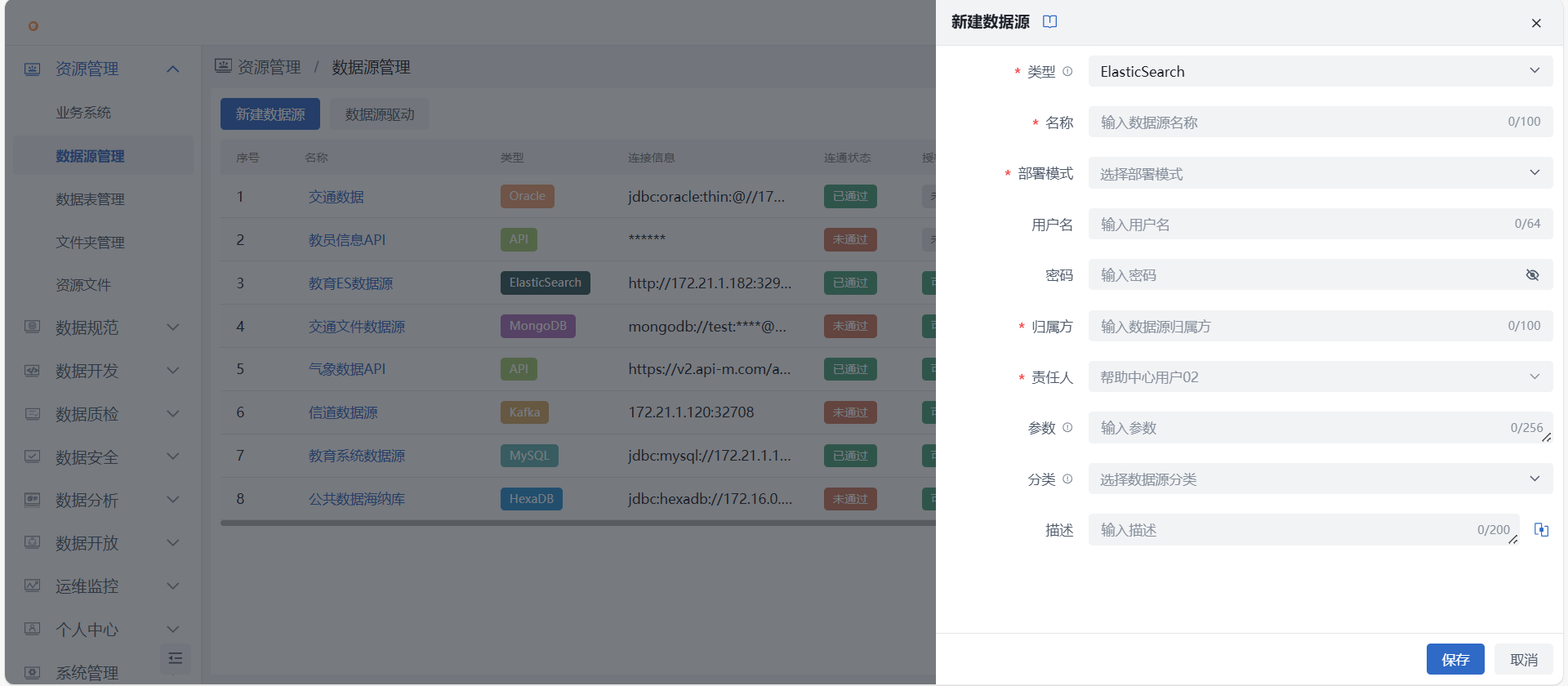Click the 数据源驱动 button
The height and width of the screenshot is (686, 1568).
380,114
